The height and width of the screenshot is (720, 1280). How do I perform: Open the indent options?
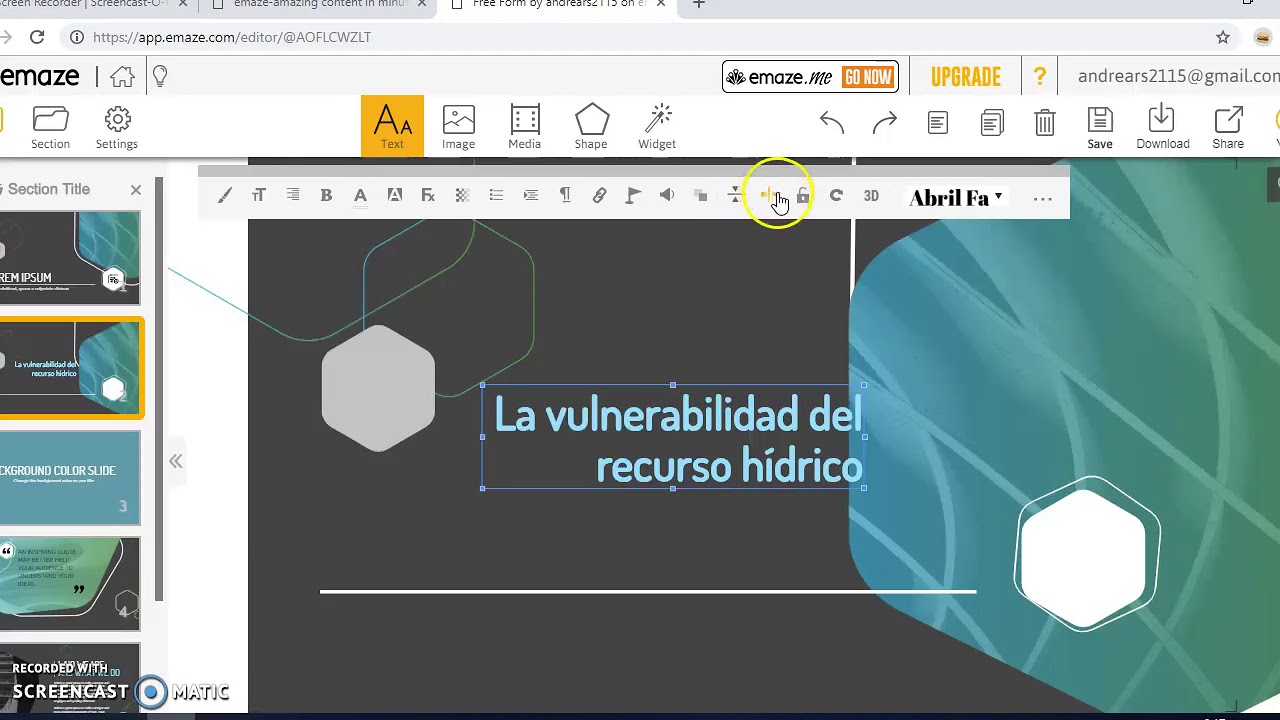pos(531,196)
